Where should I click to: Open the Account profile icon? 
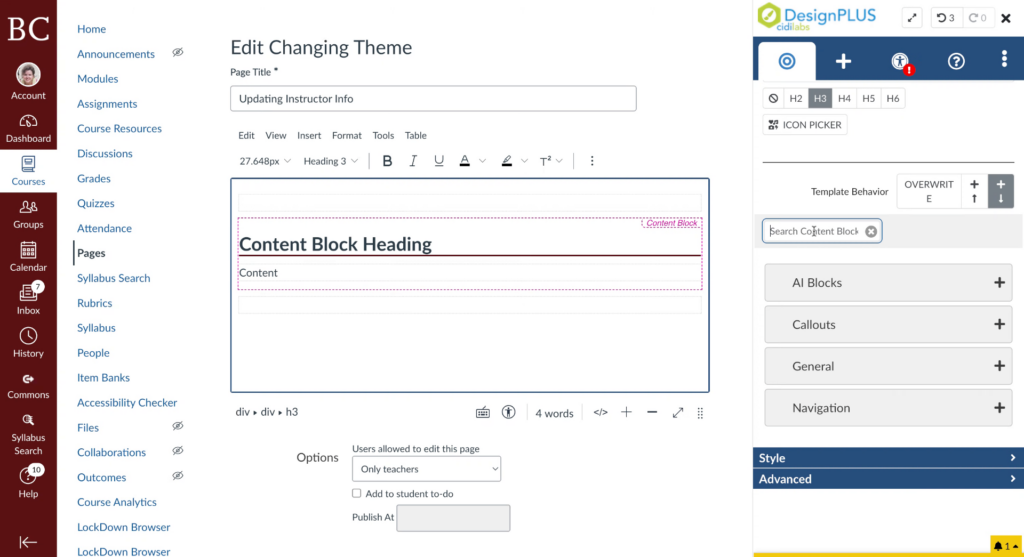28,82
